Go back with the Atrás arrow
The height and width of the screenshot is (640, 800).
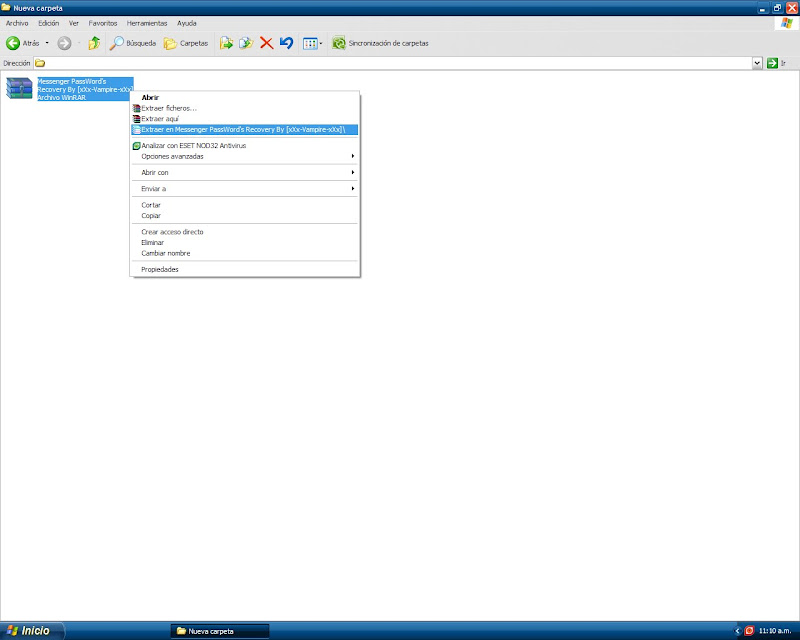22,43
